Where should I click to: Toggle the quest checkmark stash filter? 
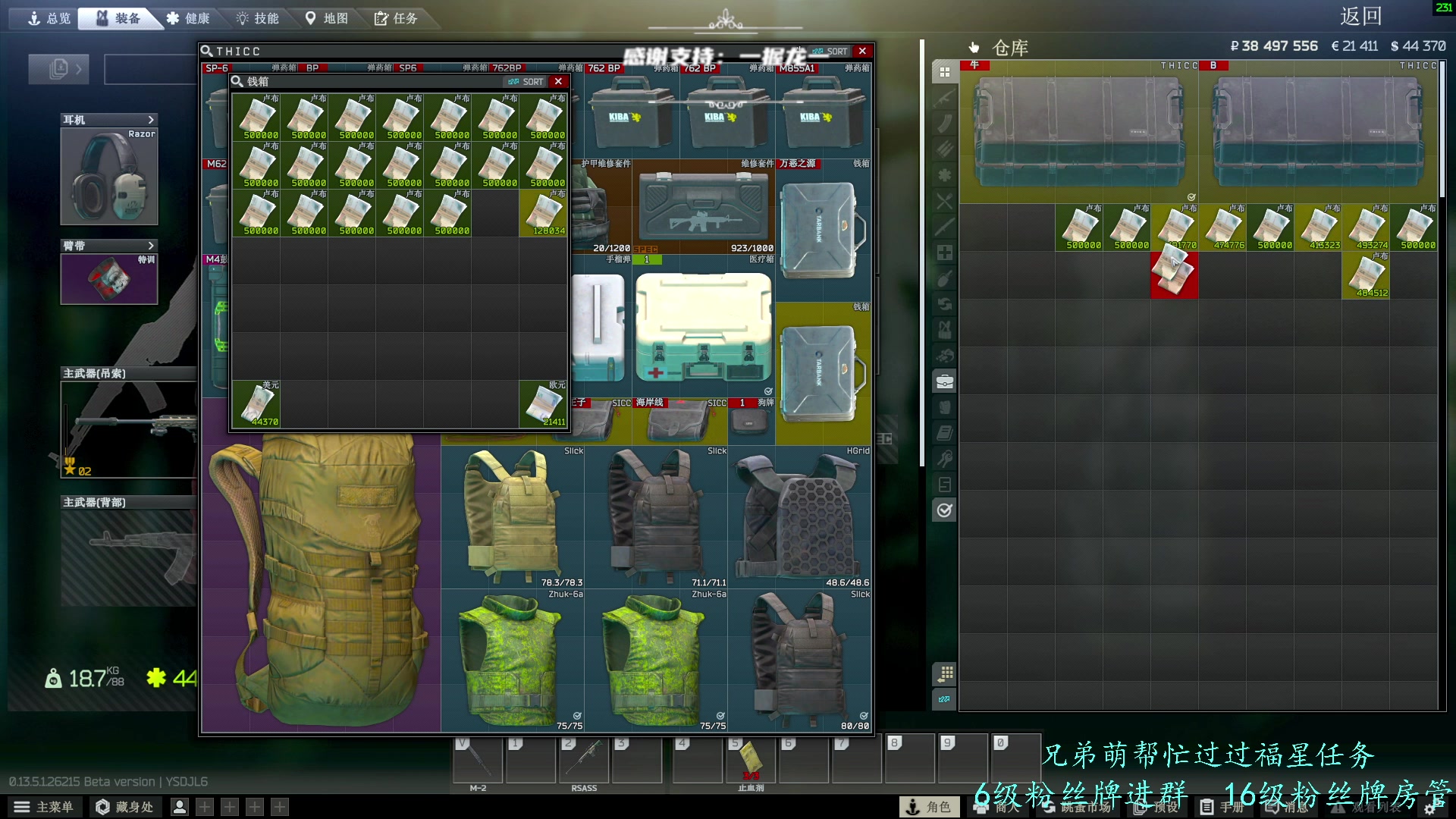tap(944, 510)
